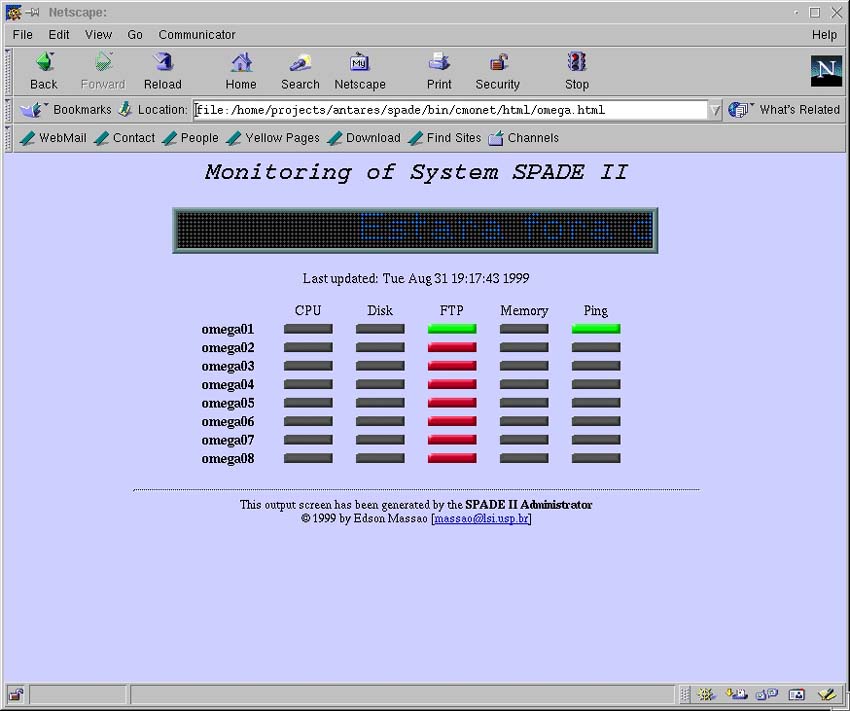This screenshot has width=850, height=711.
Task: Click omega04 Disk status indicator
Action: tap(380, 384)
